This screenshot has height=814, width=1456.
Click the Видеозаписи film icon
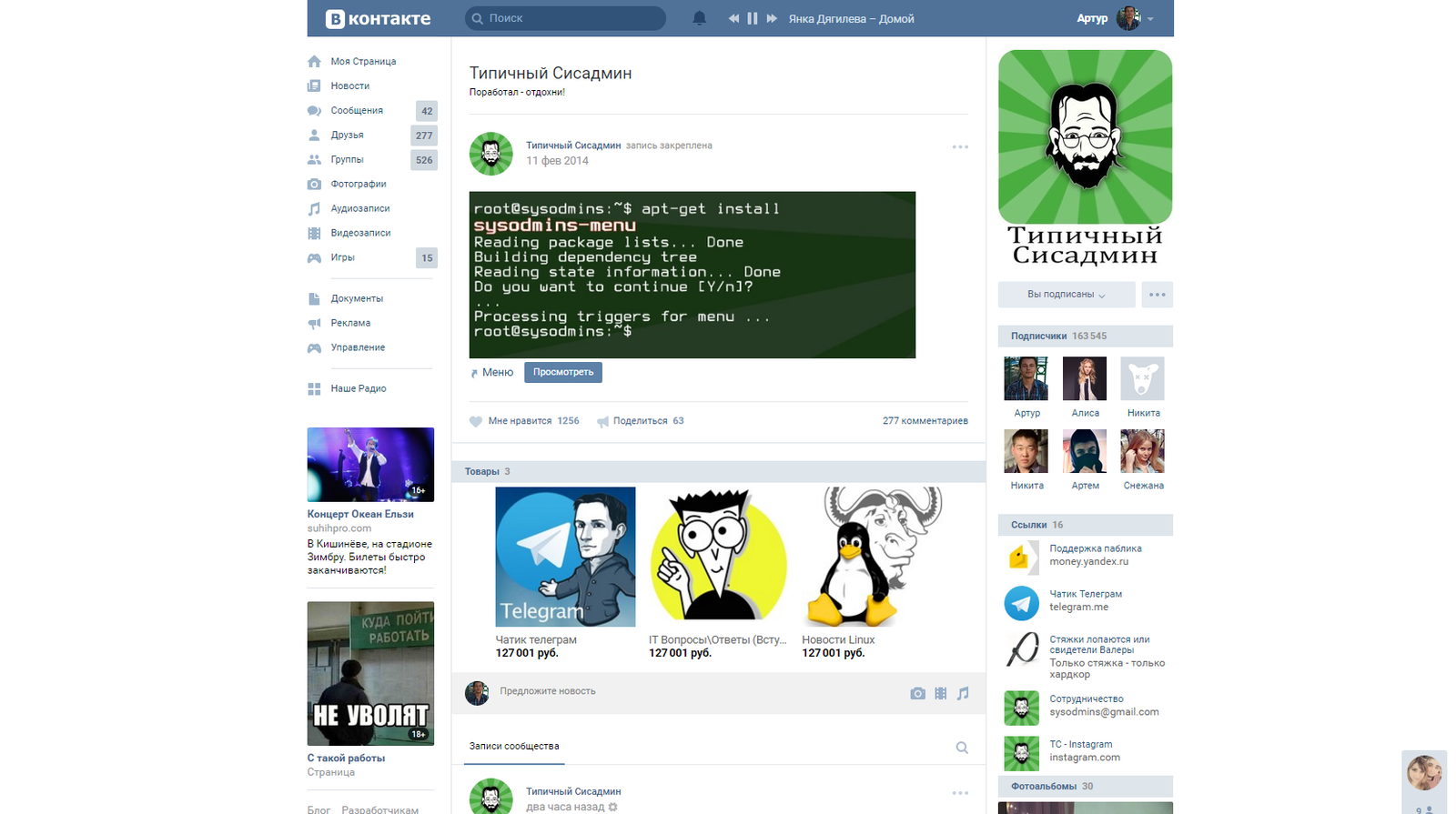coord(314,233)
